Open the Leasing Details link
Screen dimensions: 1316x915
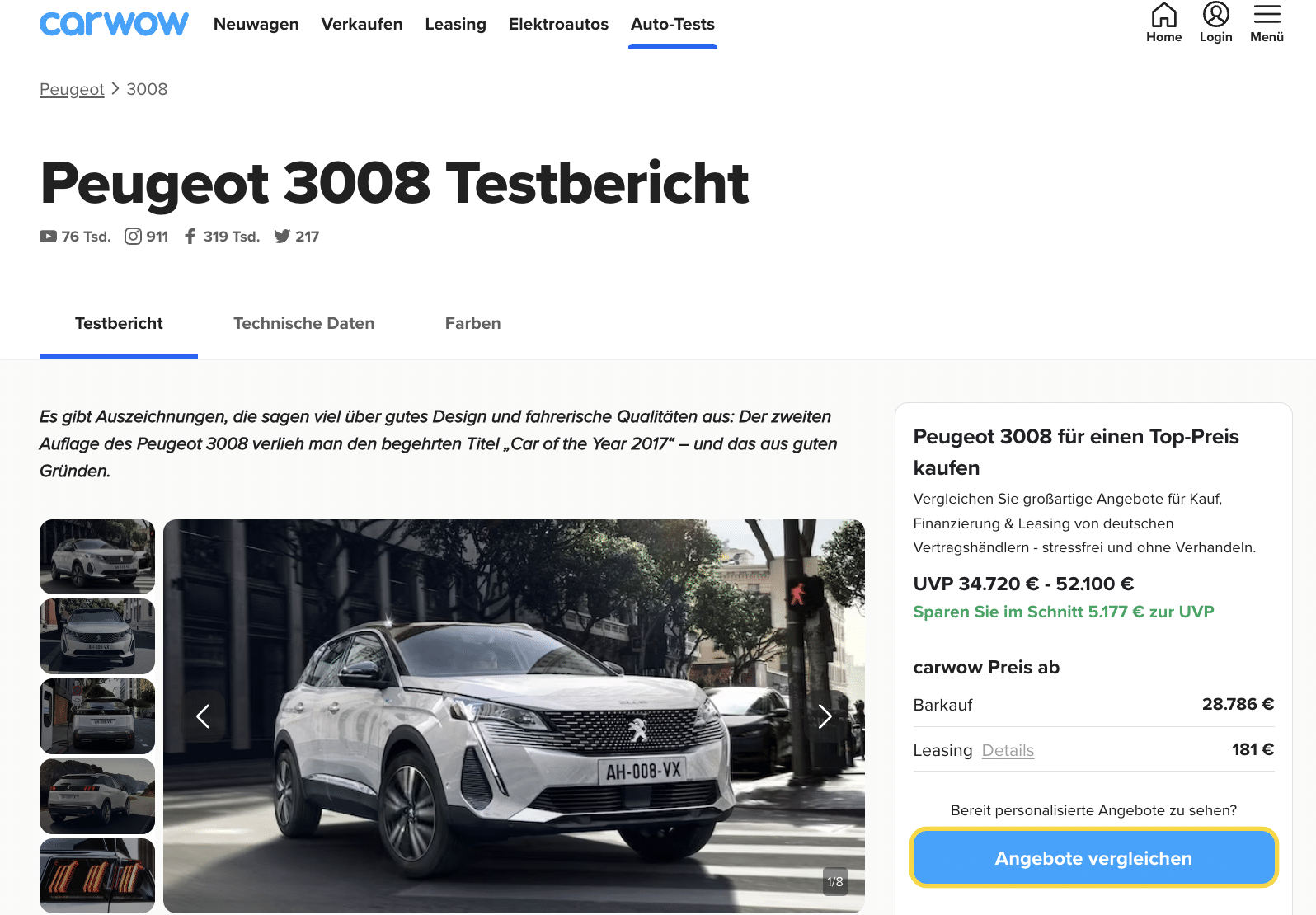[x=1008, y=750]
